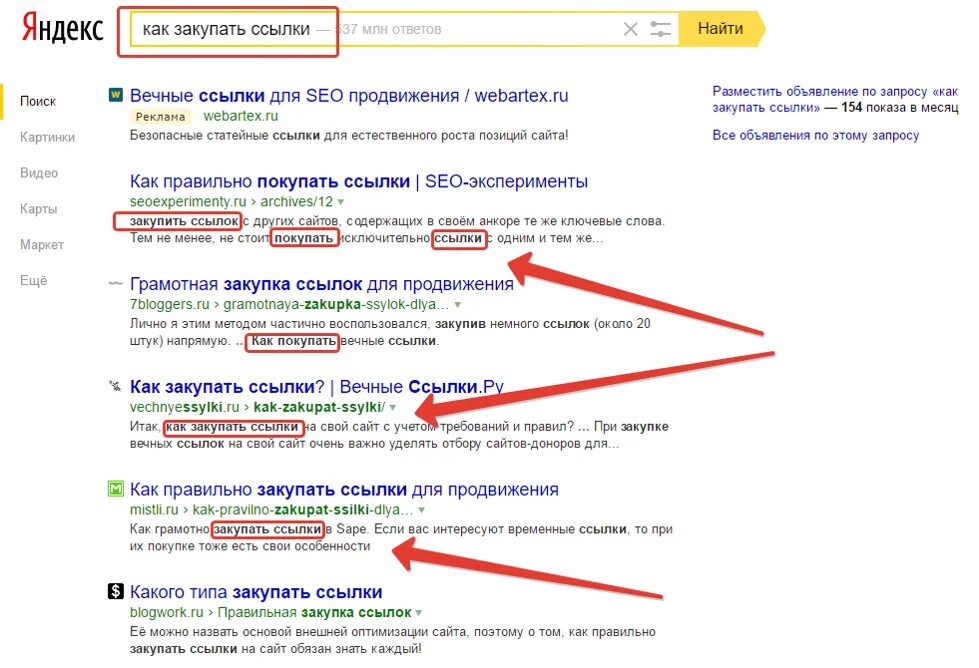Click the vechnyessylki.ru favicon
The height and width of the screenshot is (668, 979).
click(116, 386)
